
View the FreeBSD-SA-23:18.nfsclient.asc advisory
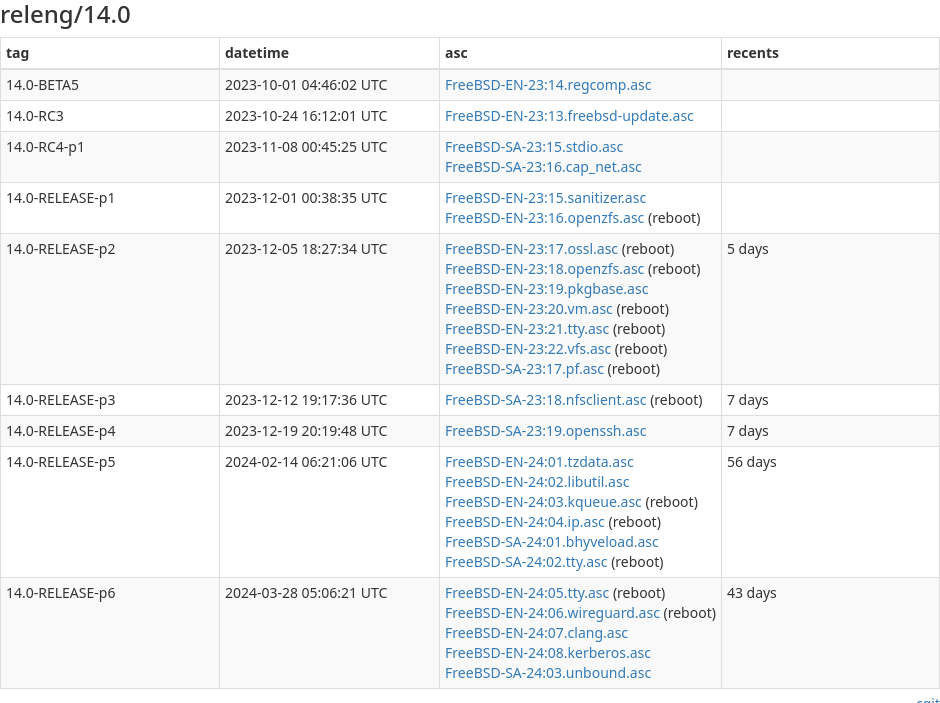545,400
